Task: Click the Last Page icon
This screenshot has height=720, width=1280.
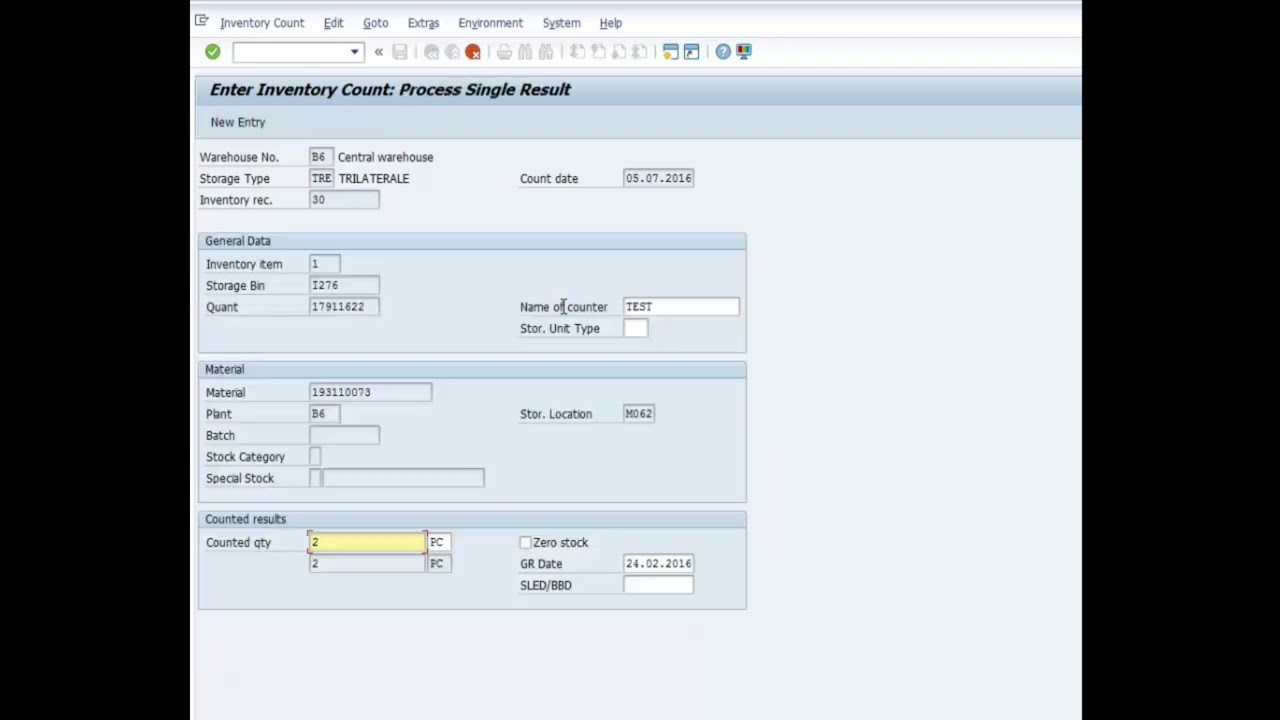Action: click(x=640, y=52)
